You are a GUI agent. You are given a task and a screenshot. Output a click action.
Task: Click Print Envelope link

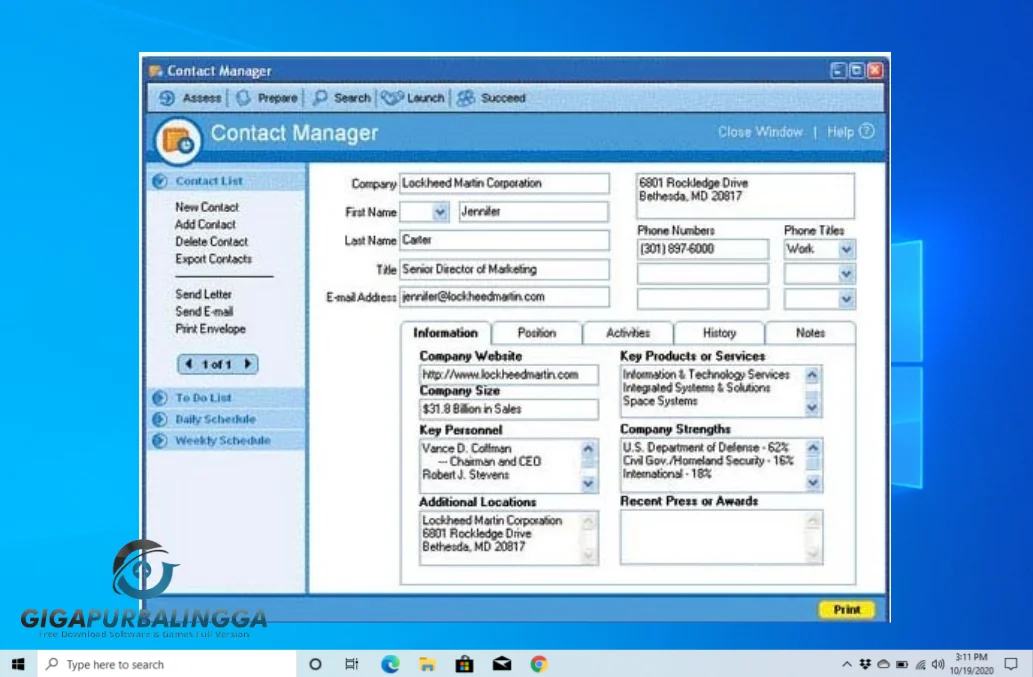210,329
